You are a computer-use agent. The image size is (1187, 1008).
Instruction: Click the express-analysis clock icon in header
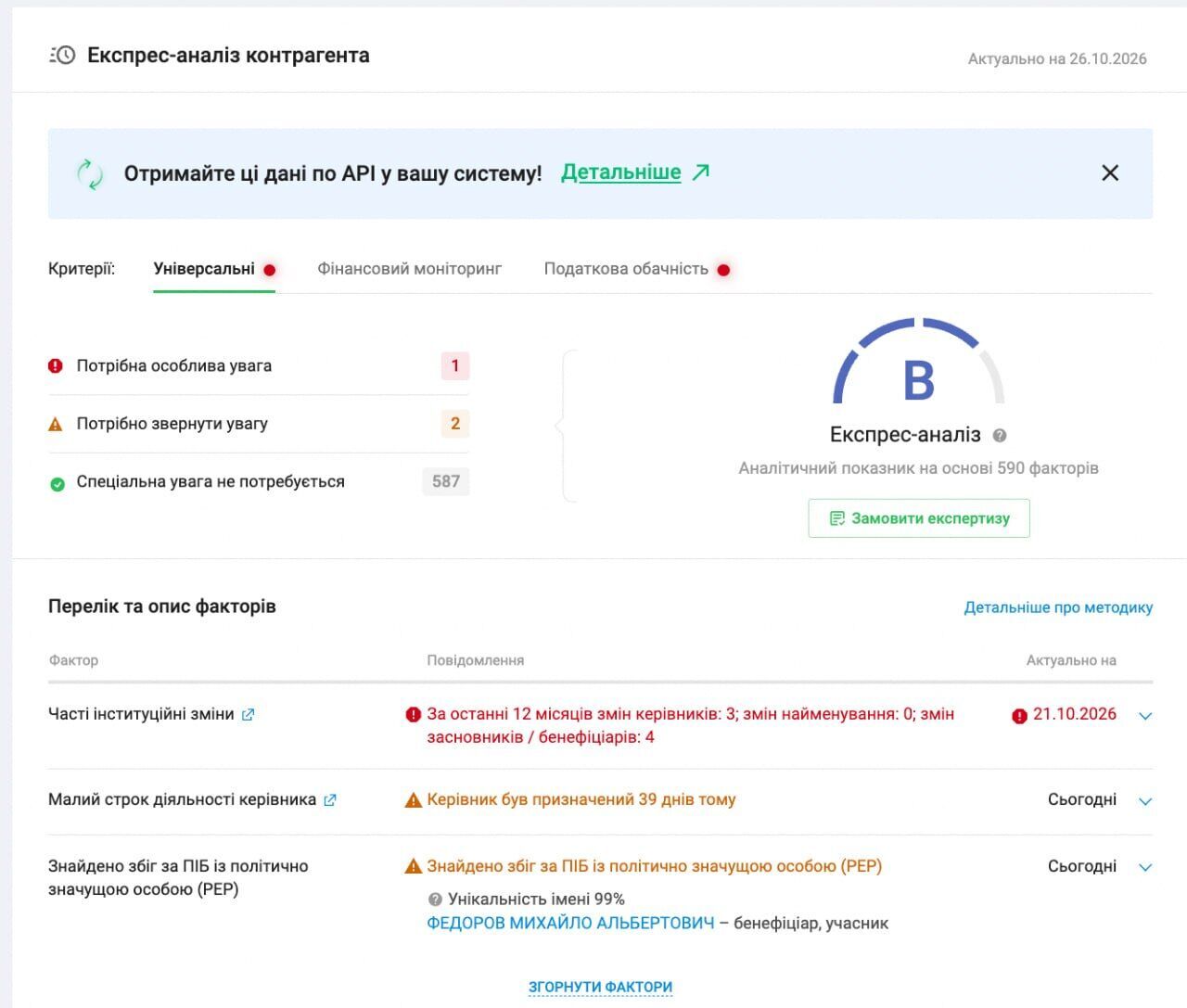pos(62,56)
